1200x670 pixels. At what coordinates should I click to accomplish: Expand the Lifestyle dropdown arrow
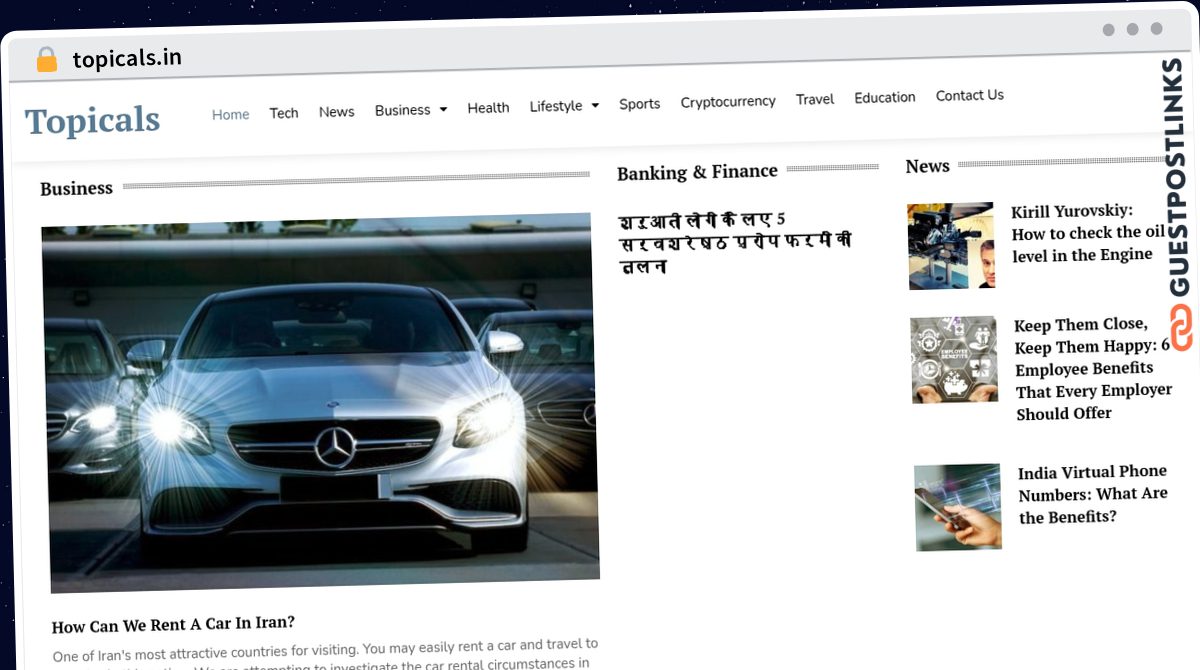coord(595,105)
